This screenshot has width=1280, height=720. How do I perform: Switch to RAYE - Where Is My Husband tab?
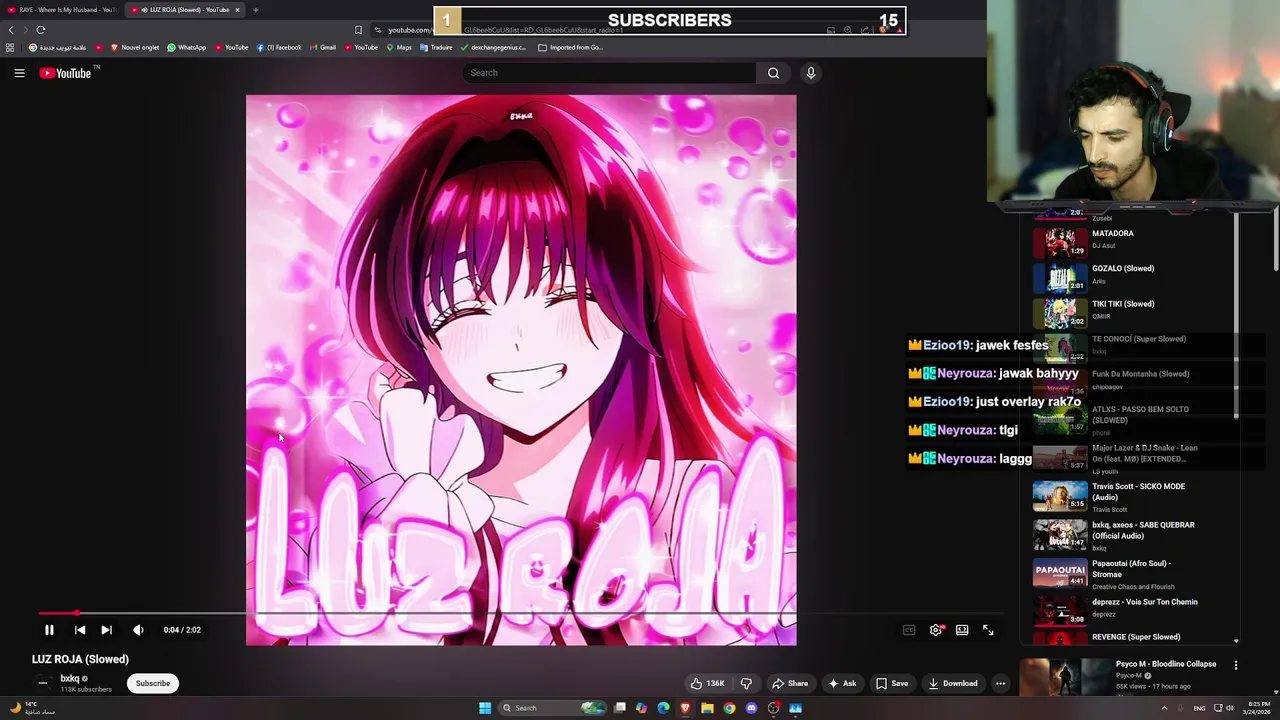point(62,10)
